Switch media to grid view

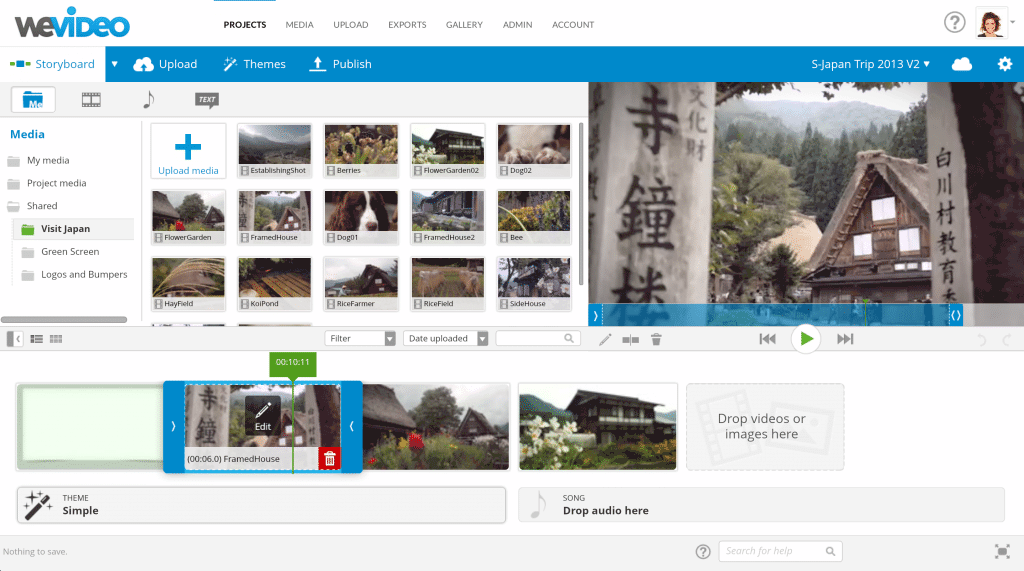tap(56, 339)
